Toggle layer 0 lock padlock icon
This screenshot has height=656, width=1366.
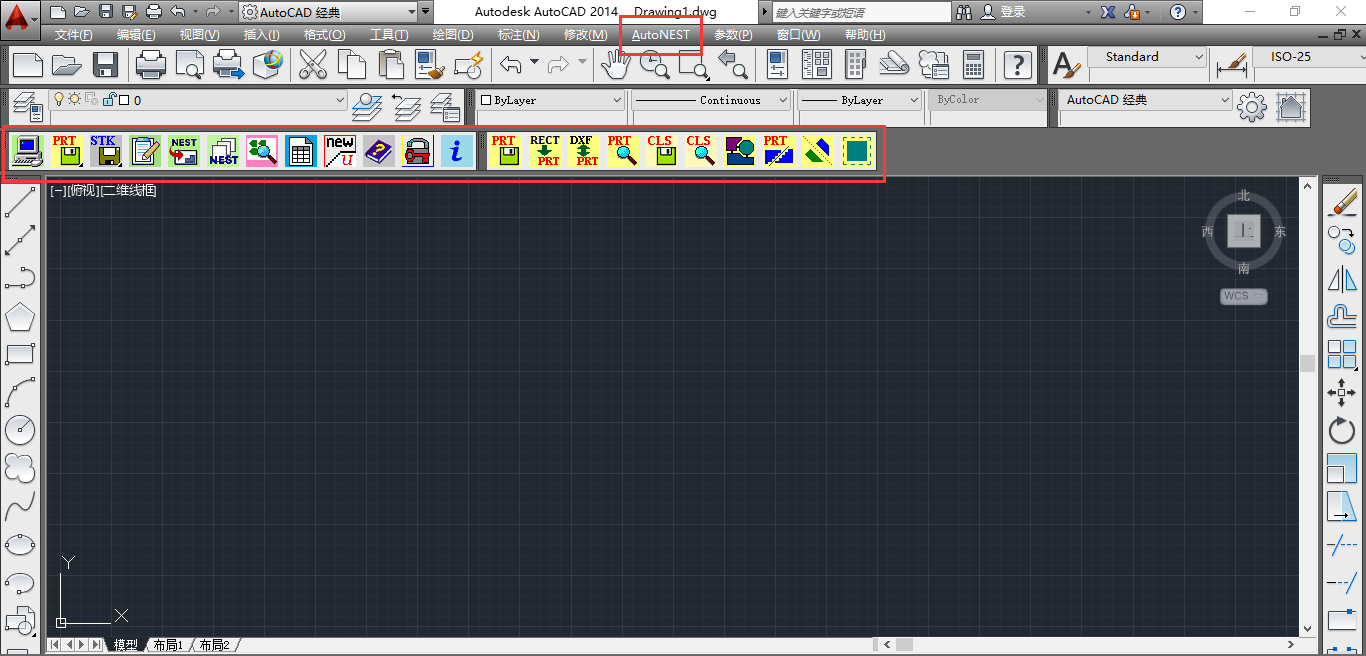click(109, 100)
